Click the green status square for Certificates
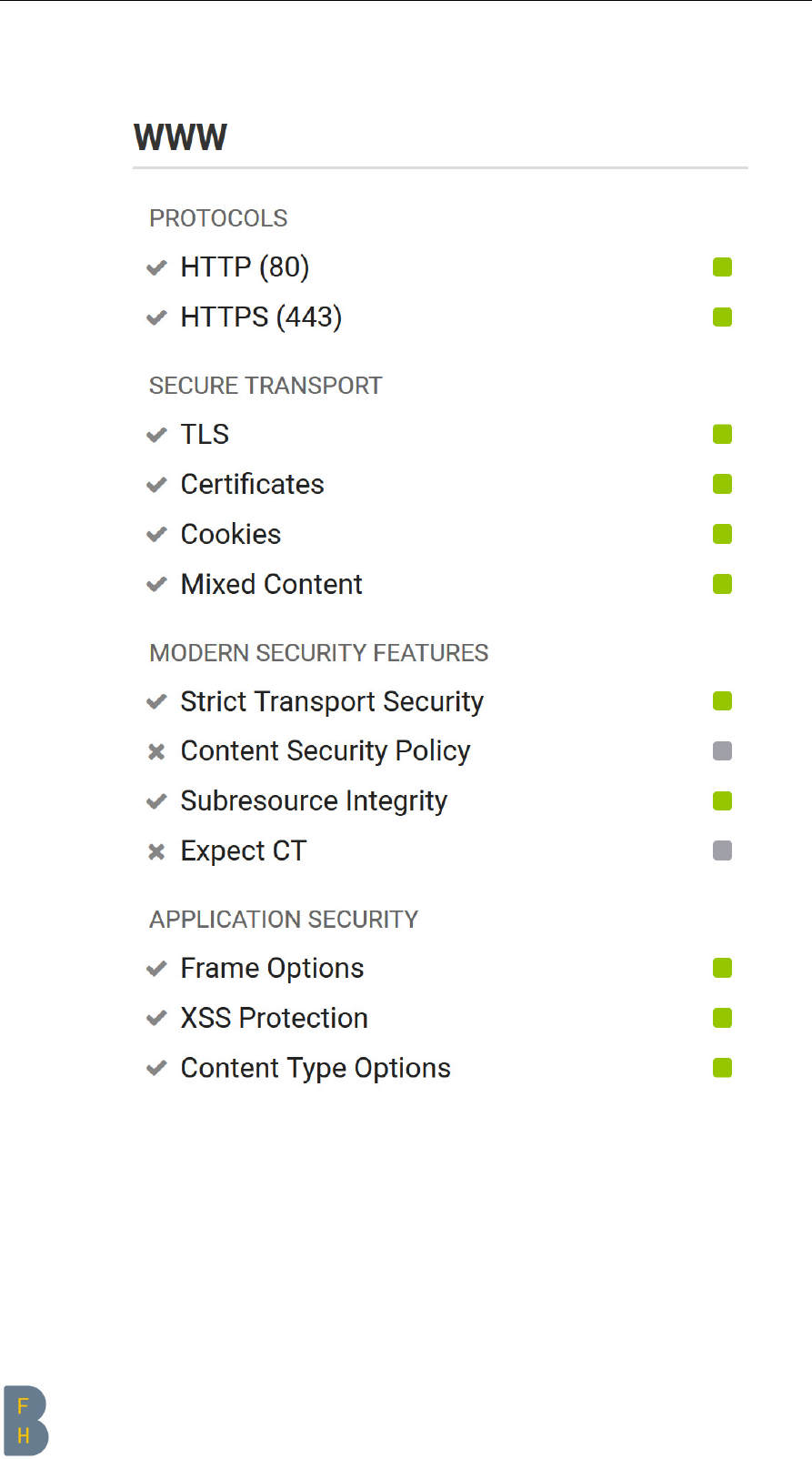812x1459 pixels. (x=723, y=485)
